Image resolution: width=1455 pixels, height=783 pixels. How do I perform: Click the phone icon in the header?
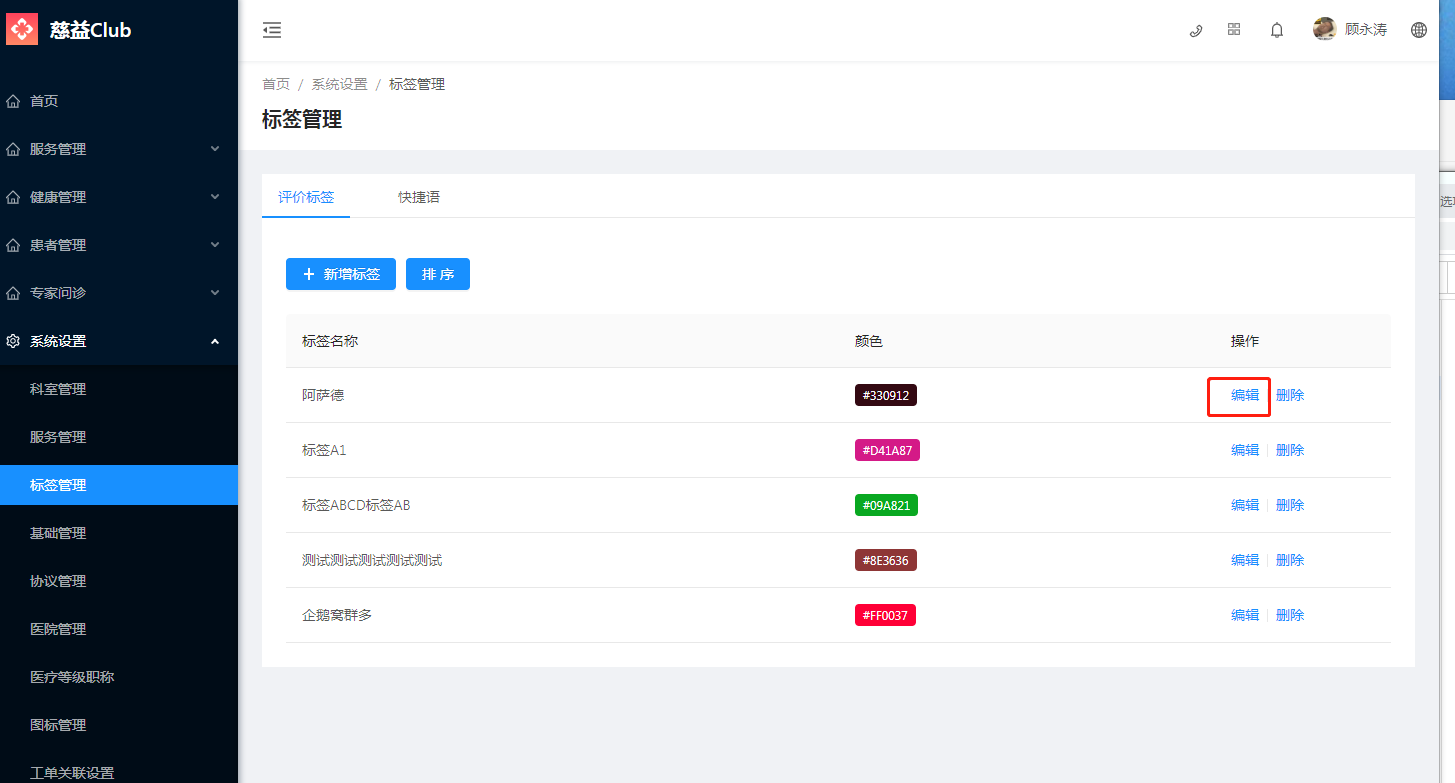(1195, 30)
